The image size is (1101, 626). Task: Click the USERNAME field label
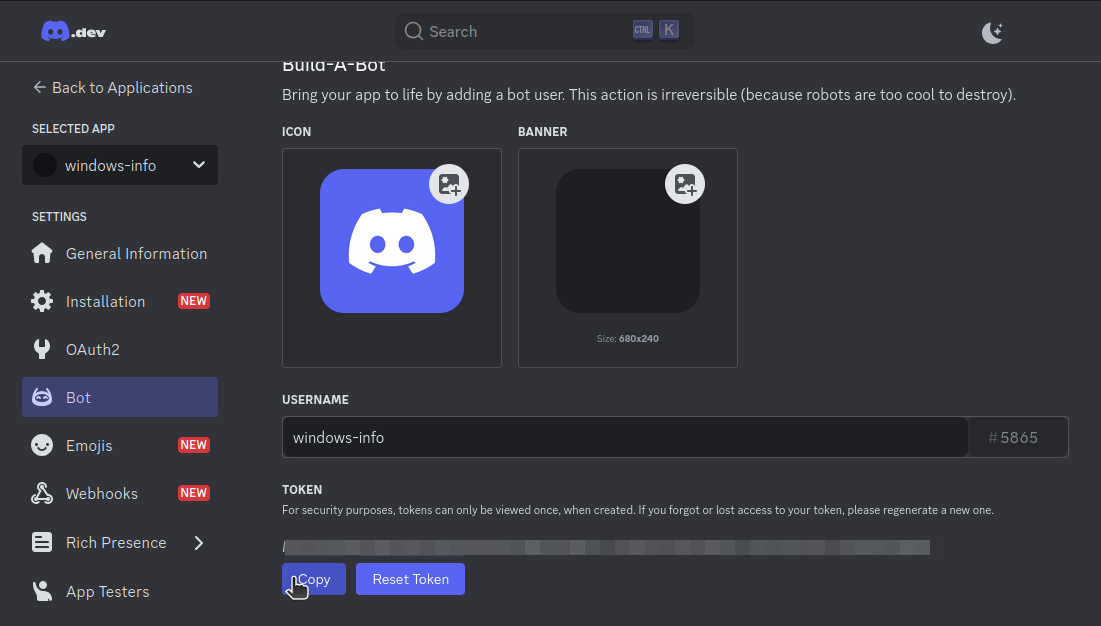tap(315, 399)
